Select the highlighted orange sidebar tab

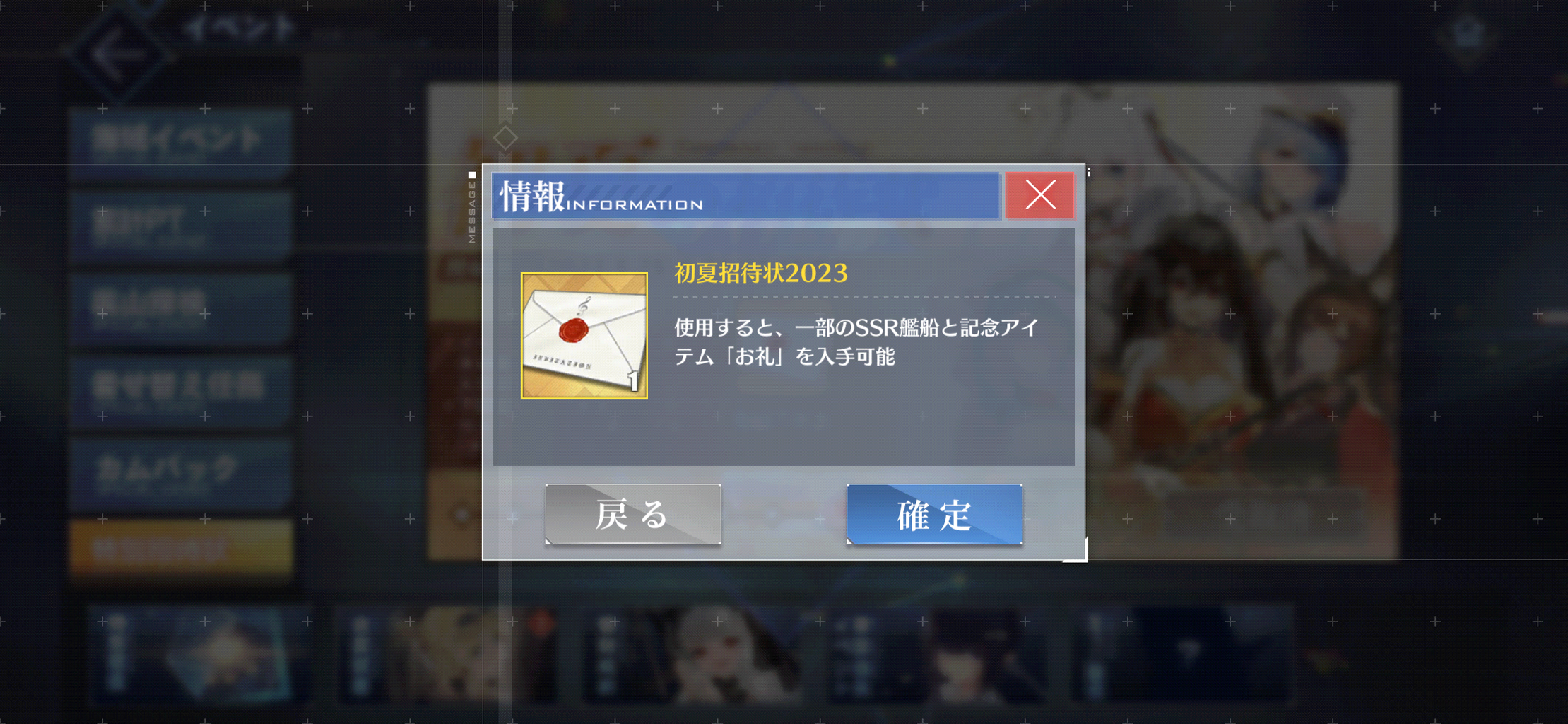[181, 549]
